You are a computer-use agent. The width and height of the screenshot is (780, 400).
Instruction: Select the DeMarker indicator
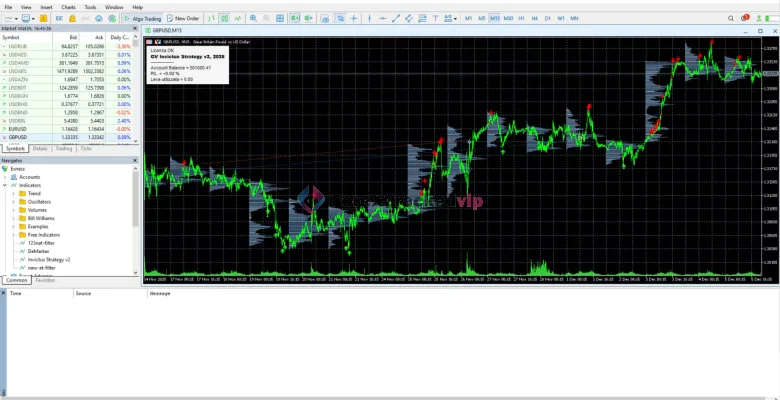[x=39, y=251]
